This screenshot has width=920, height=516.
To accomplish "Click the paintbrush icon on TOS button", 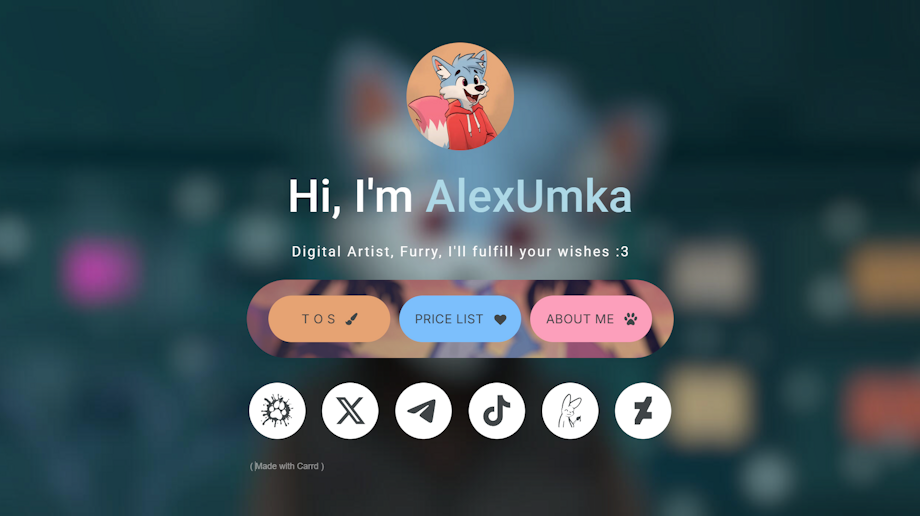I will point(351,319).
